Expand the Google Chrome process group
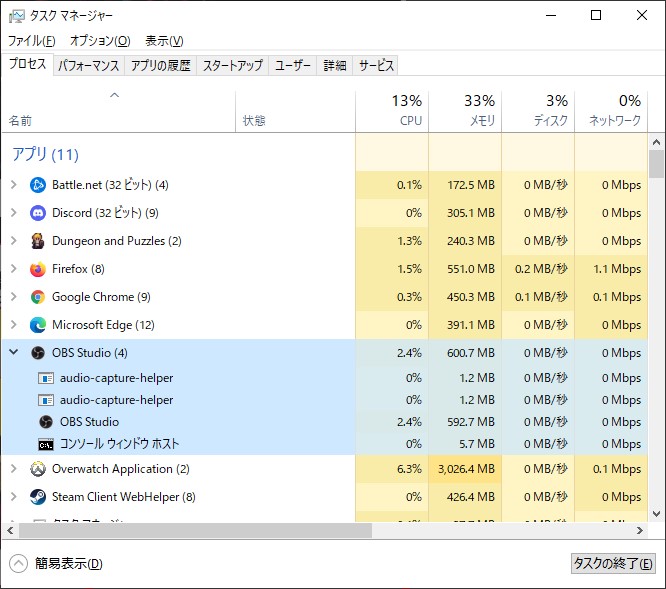This screenshot has width=666, height=589. click(14, 297)
